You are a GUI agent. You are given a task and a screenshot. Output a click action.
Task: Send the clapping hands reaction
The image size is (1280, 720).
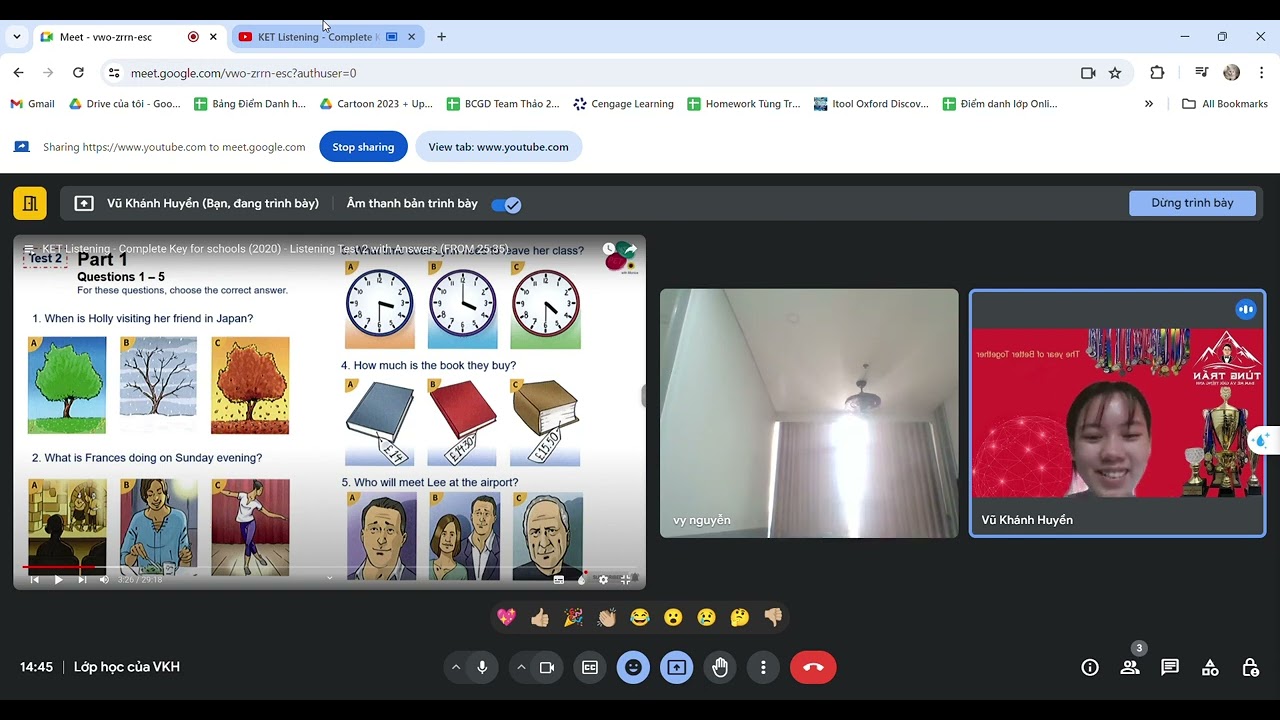pos(606,618)
